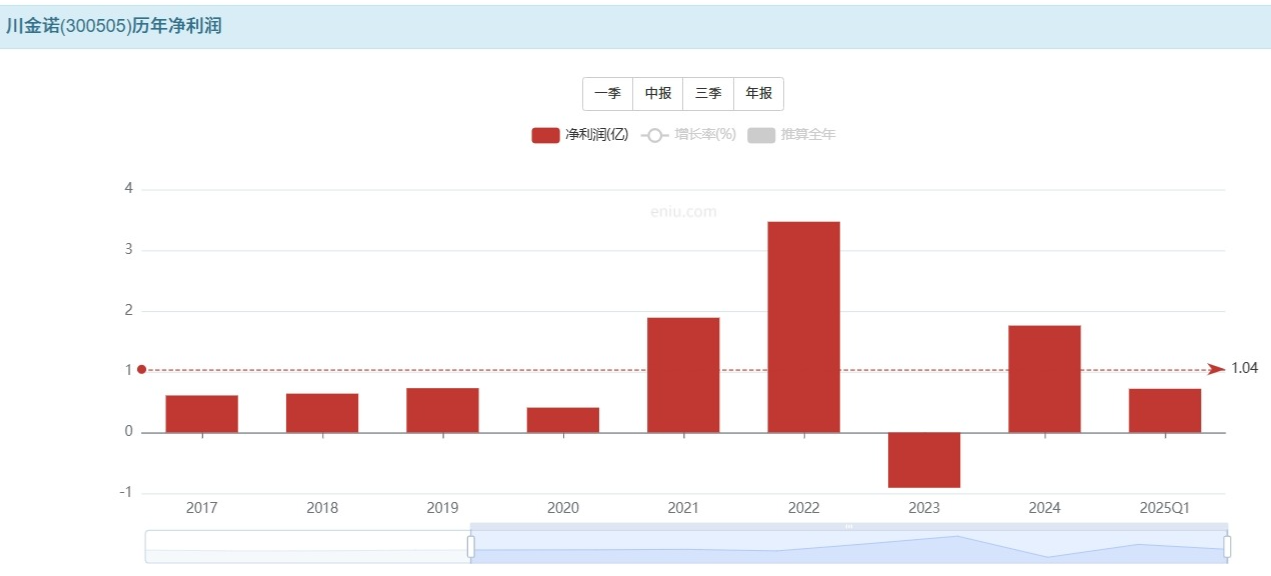1271x576 pixels.
Task: Select the 2019 net profit bar
Action: pyautogui.click(x=442, y=410)
